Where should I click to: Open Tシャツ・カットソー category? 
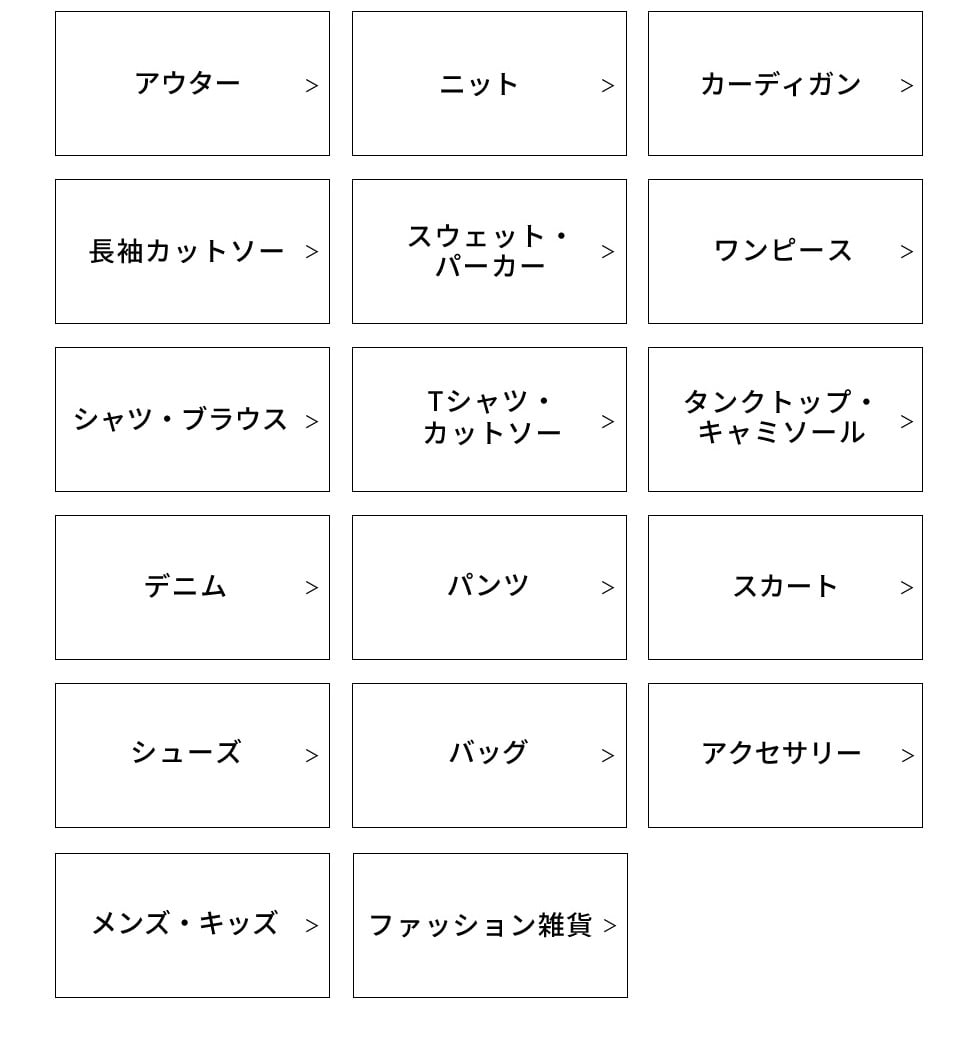489,420
